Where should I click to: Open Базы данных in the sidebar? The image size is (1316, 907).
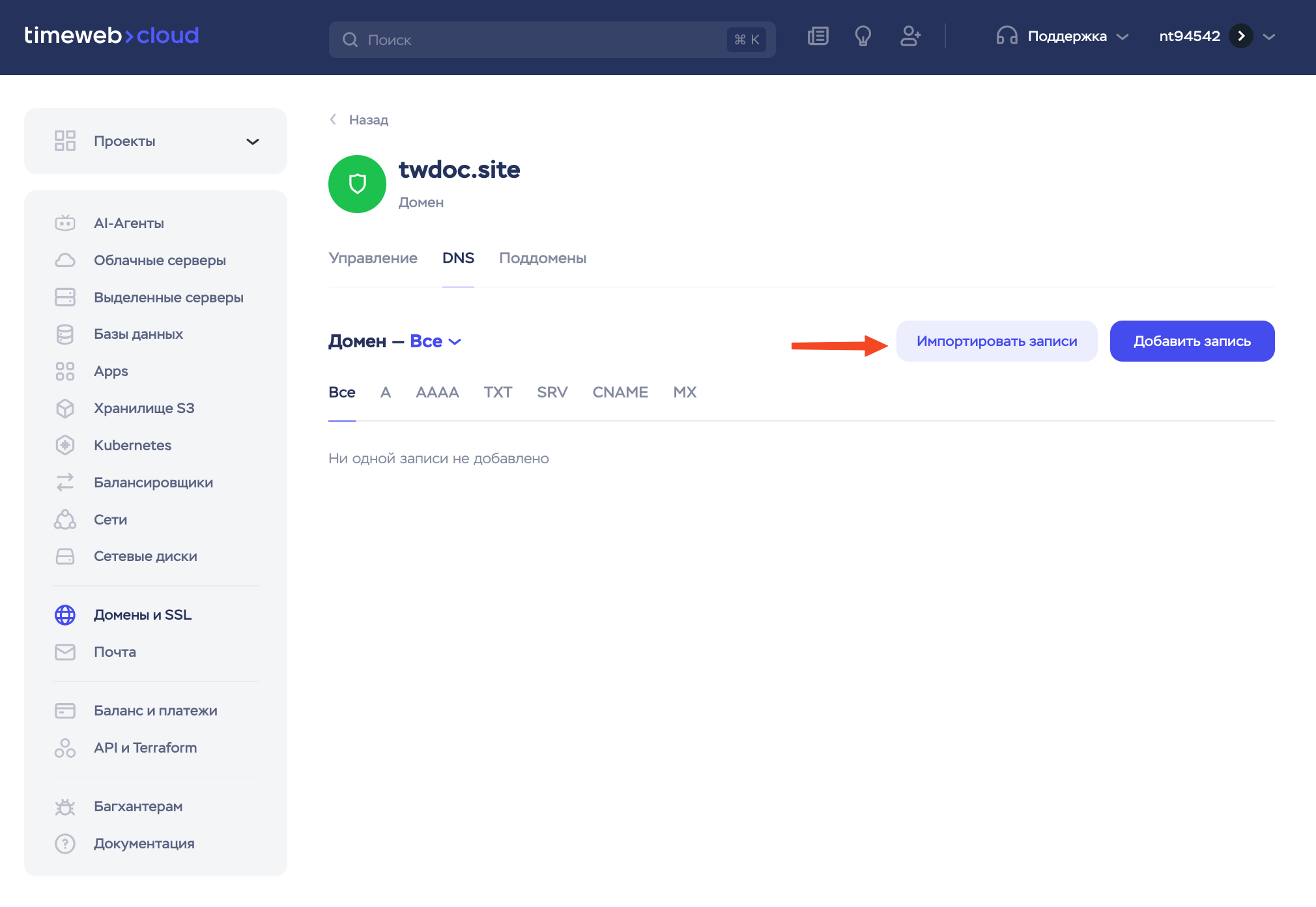point(138,334)
